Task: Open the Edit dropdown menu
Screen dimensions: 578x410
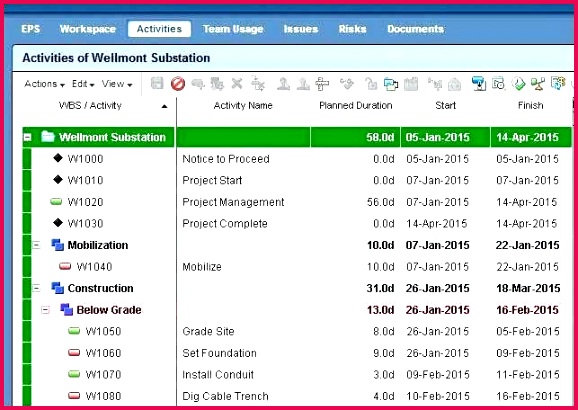Action: coord(83,84)
